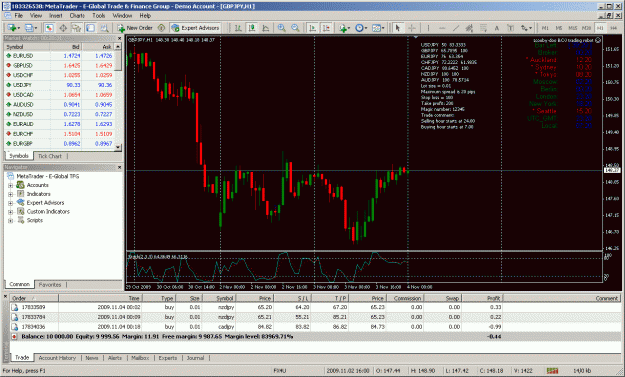625x377 pixels.
Task: Select the Scripts item in Navigator
Action: click(x=34, y=220)
